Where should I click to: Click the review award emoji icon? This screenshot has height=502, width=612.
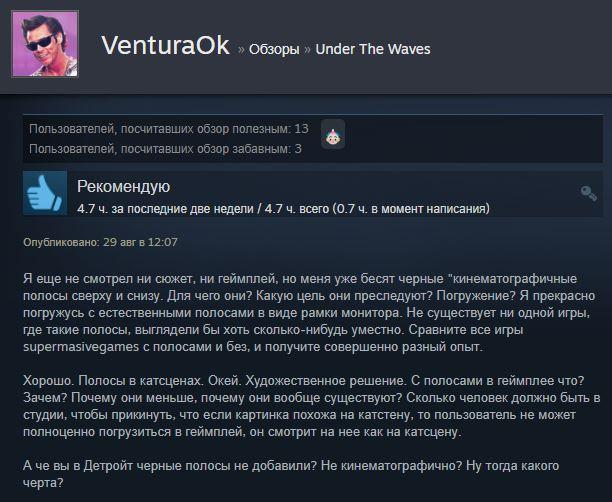(x=333, y=135)
